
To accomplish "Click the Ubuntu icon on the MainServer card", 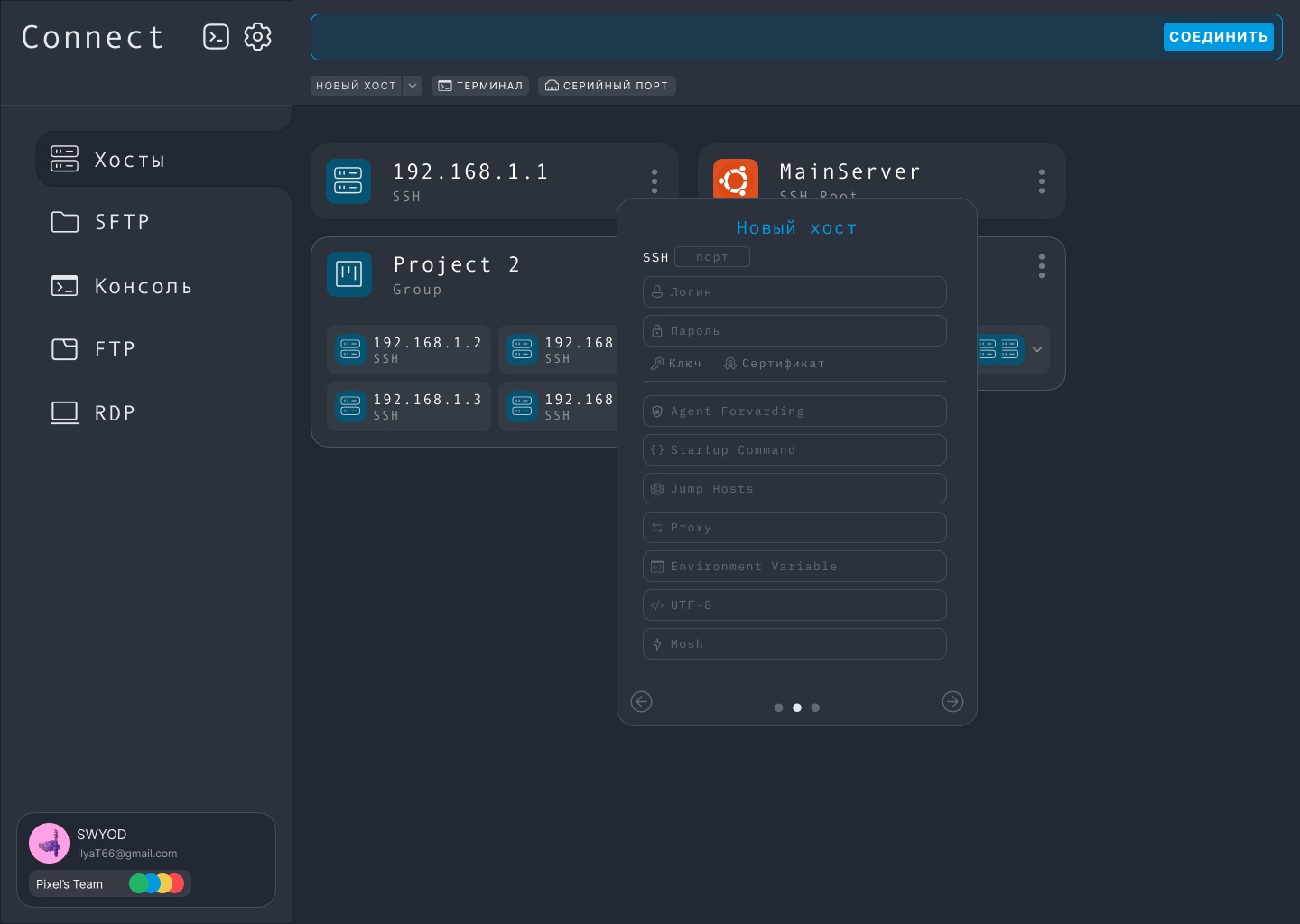I will click(736, 180).
